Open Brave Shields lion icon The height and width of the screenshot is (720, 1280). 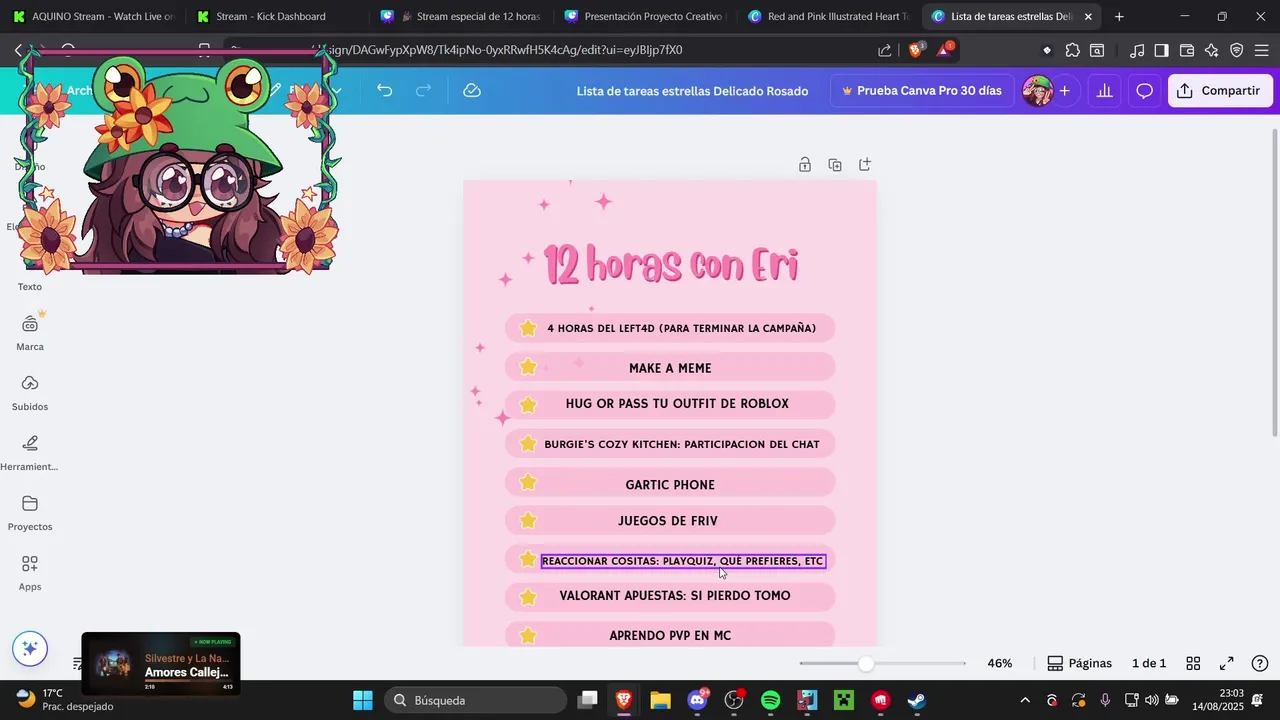915,50
